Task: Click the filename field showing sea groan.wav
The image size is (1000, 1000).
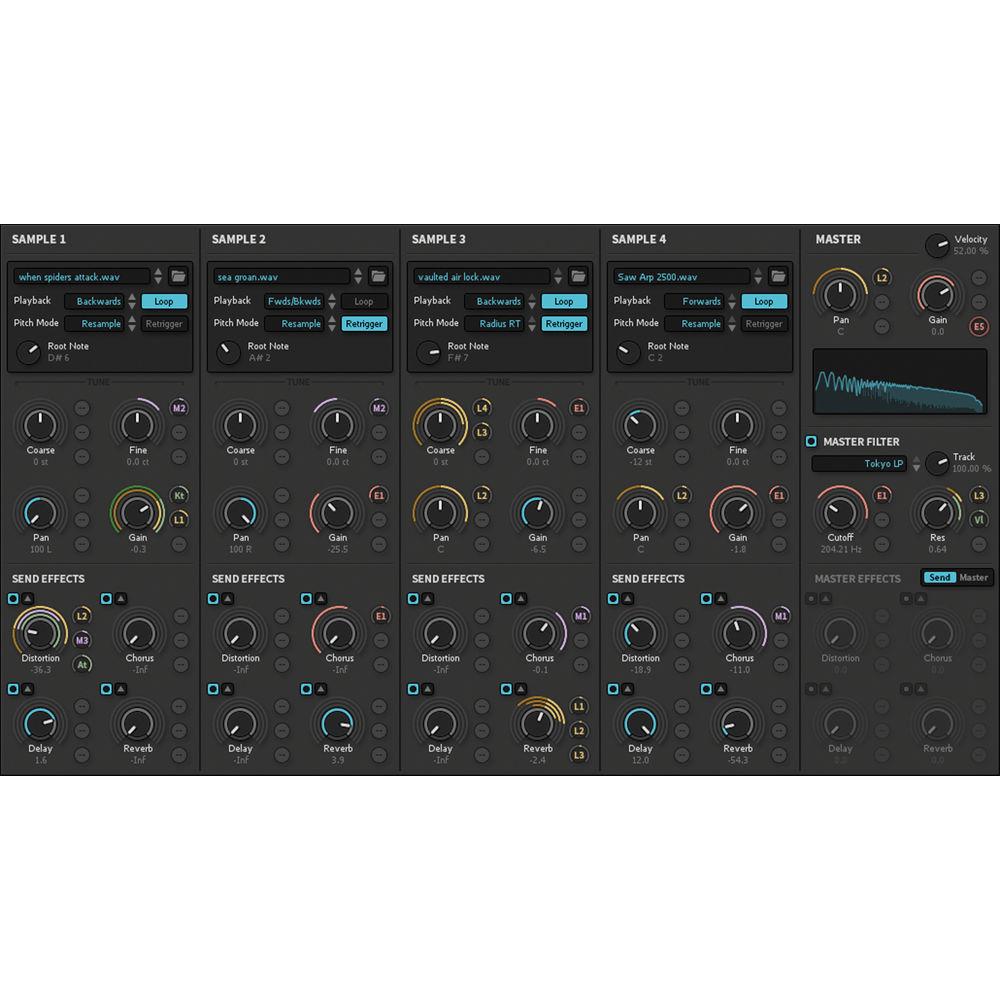Action: pos(280,276)
